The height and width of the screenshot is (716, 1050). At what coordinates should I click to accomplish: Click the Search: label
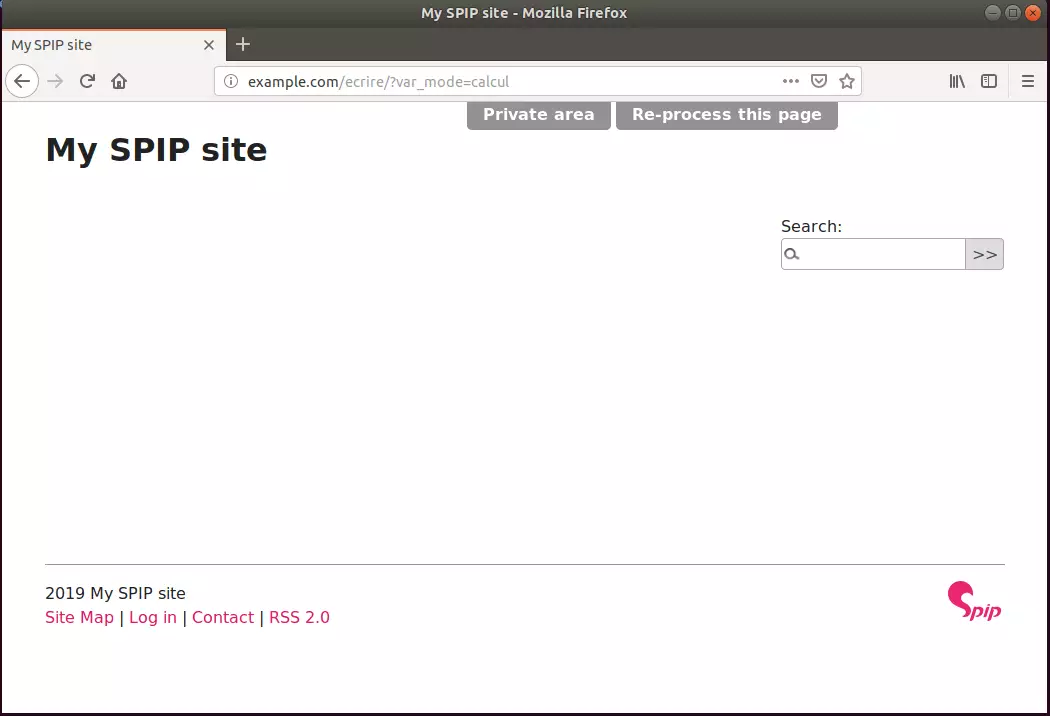pos(811,226)
